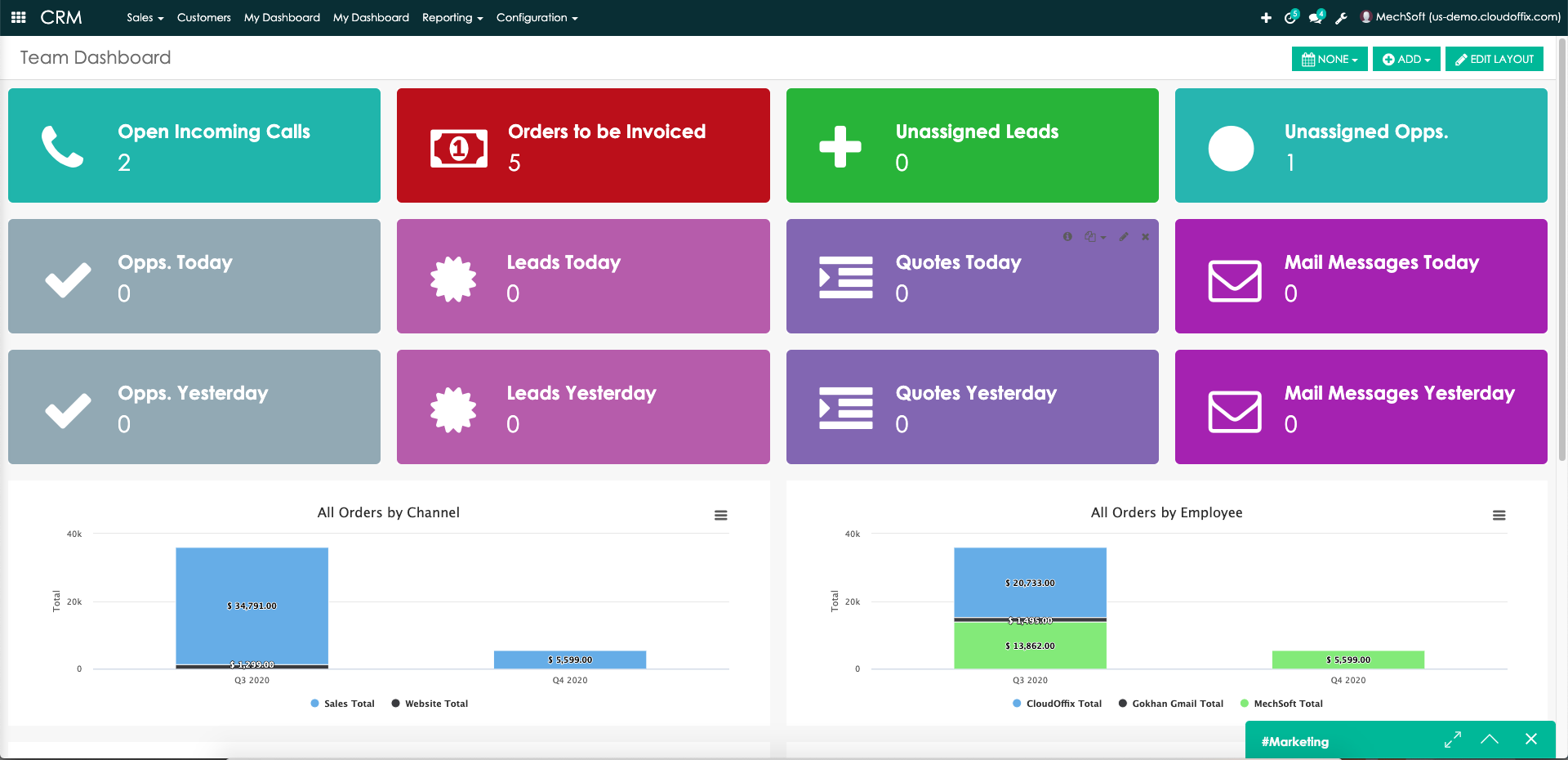The image size is (1568, 760).
Task: Open the Configuration dropdown menu
Action: pyautogui.click(x=537, y=17)
